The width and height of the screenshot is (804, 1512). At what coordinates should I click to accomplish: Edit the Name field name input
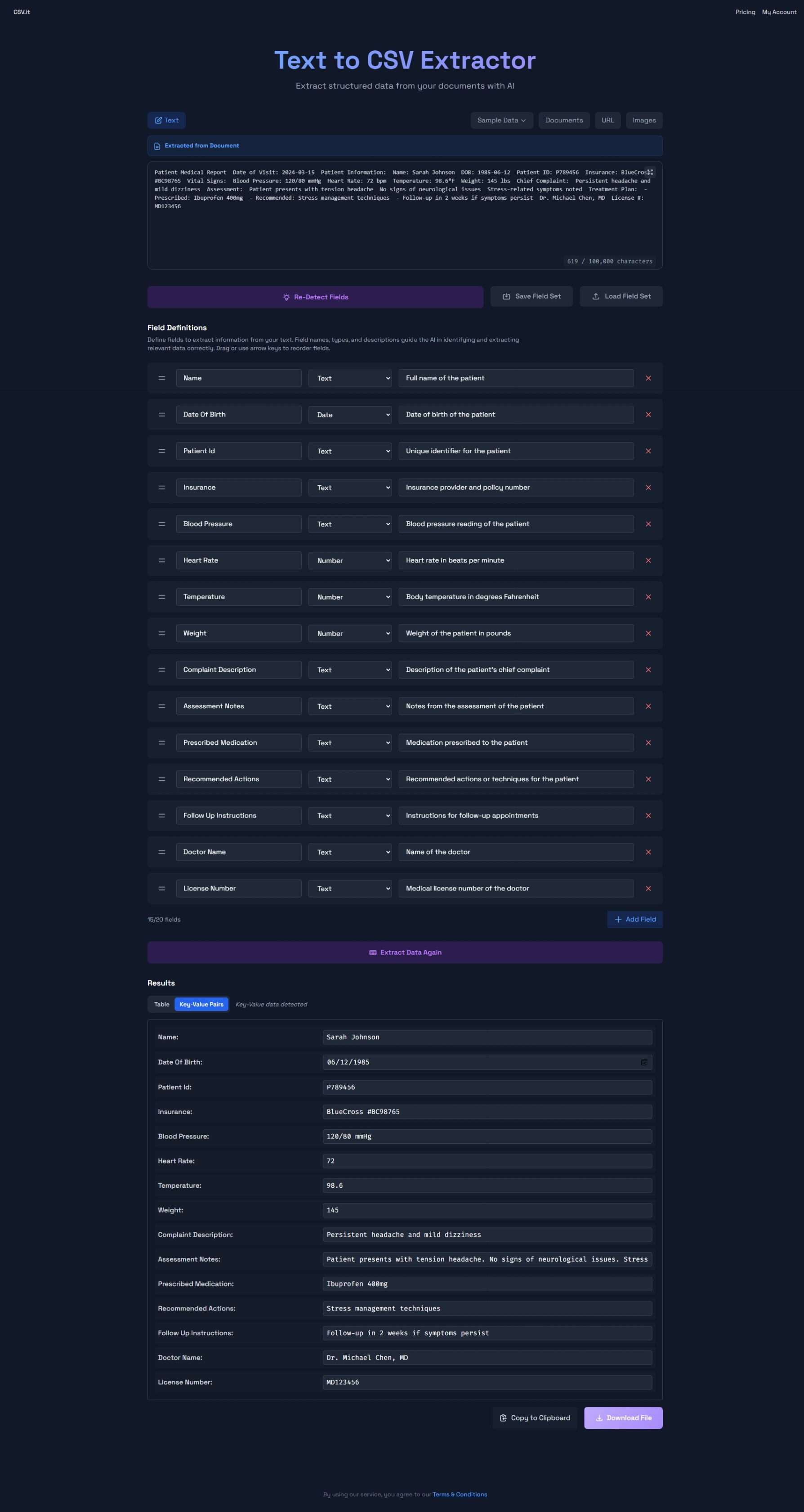point(239,378)
